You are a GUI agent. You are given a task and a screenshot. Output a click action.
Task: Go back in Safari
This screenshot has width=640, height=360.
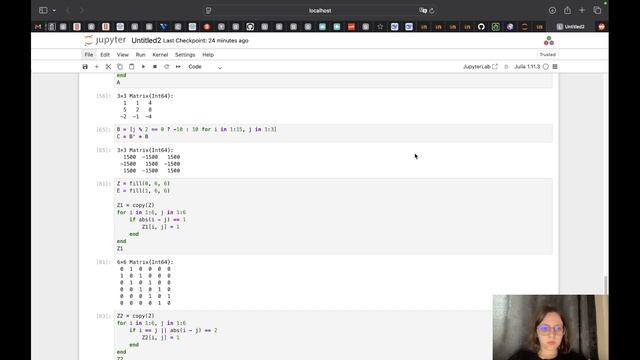coord(68,10)
